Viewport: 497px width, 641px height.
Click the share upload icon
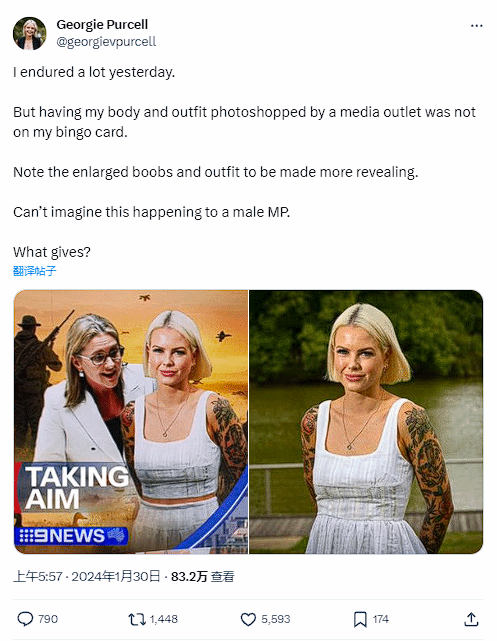pos(471,619)
